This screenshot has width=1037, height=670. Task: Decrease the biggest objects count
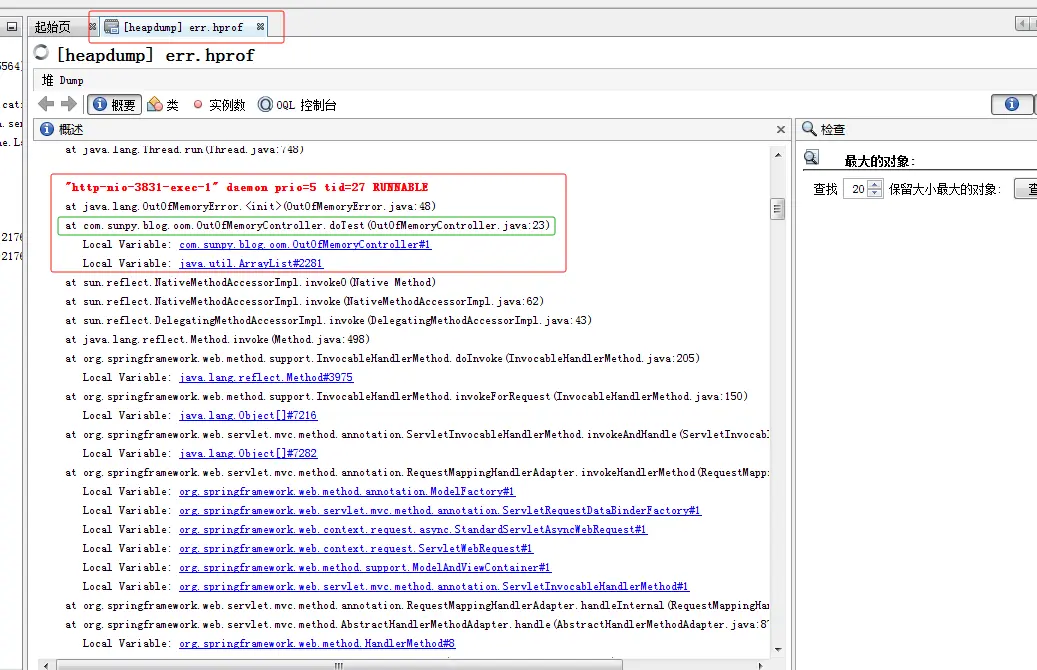pyautogui.click(x=875, y=194)
